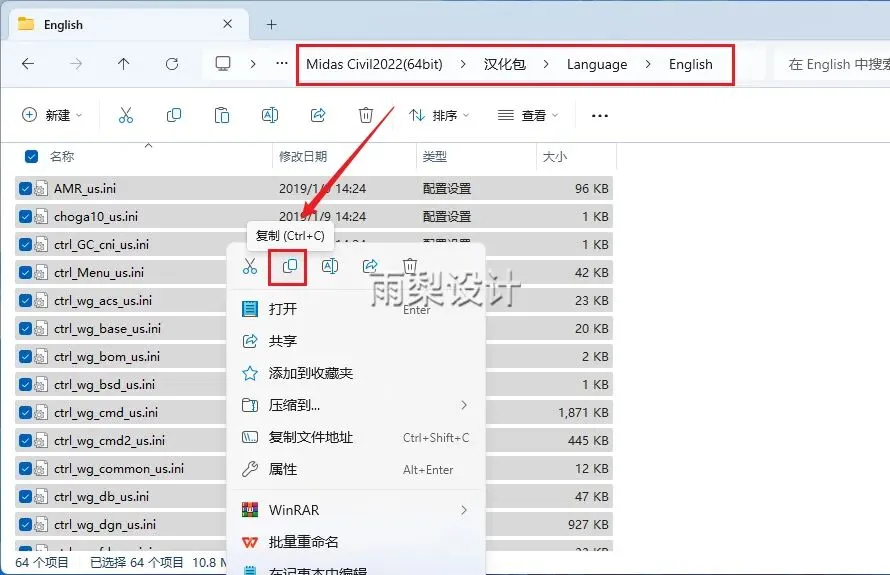Choose 添加到收藏夹 menu entry

(x=356, y=373)
